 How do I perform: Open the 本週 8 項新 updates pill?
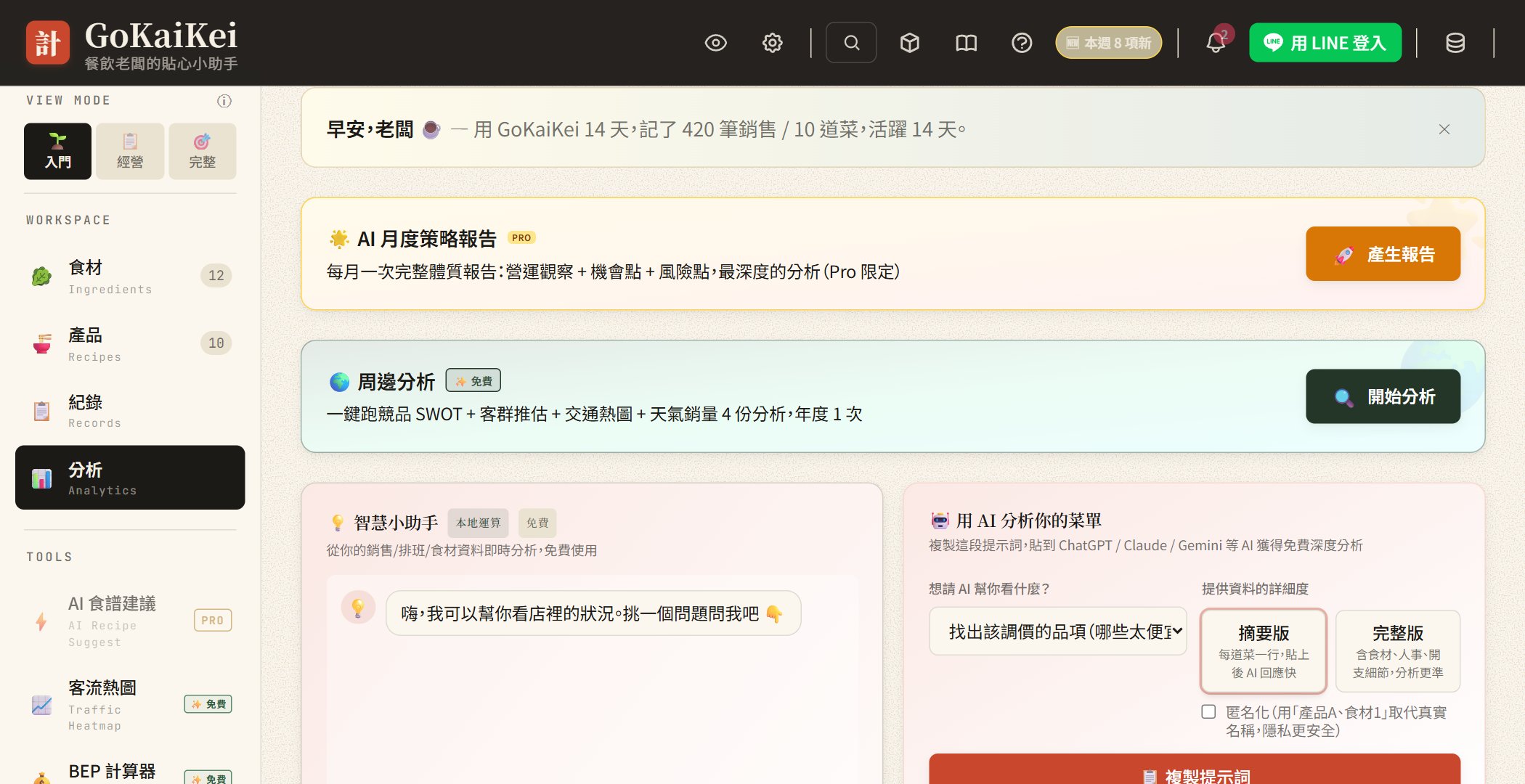coord(1108,43)
